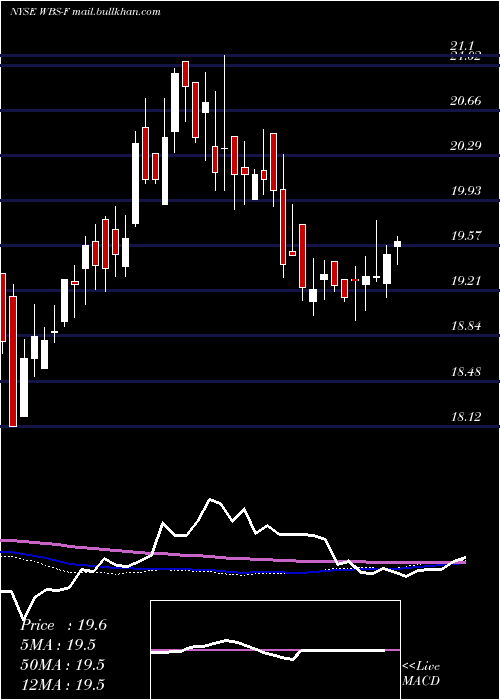500x700 pixels.
Task: Click the 18.48 price axis label
Action: 466,371
